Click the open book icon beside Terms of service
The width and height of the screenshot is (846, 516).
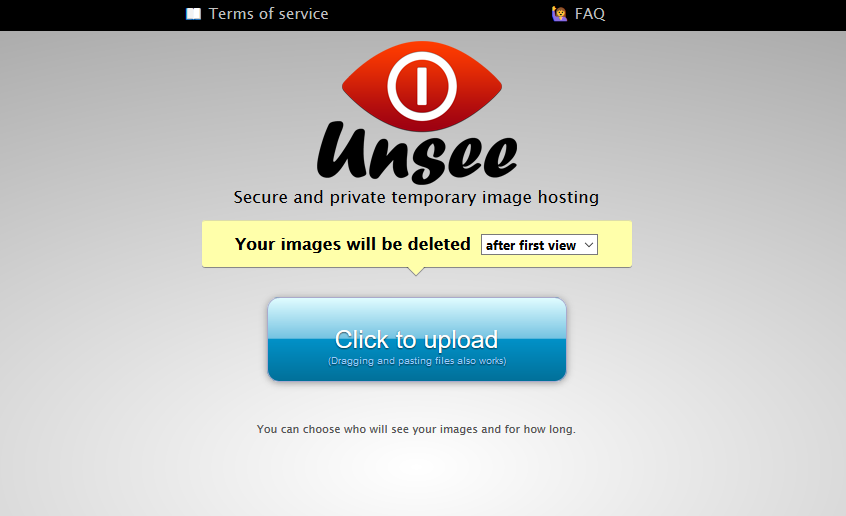click(x=193, y=14)
